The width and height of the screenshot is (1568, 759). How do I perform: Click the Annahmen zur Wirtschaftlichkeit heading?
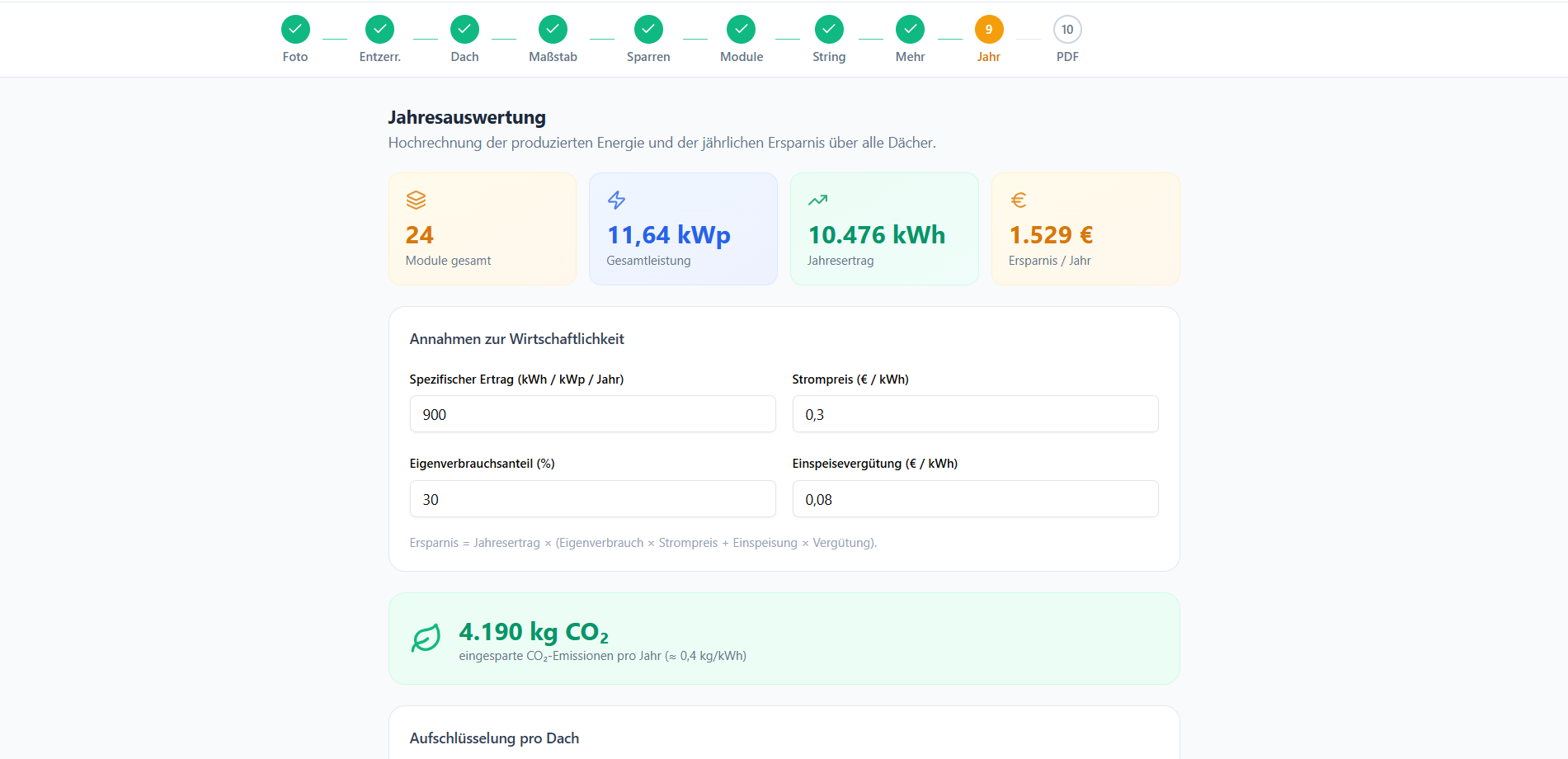coord(516,339)
